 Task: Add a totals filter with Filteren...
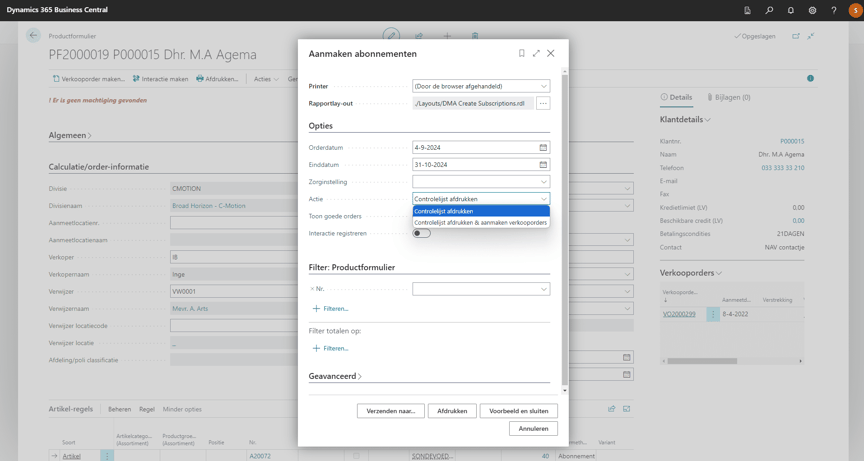pyautogui.click(x=330, y=348)
